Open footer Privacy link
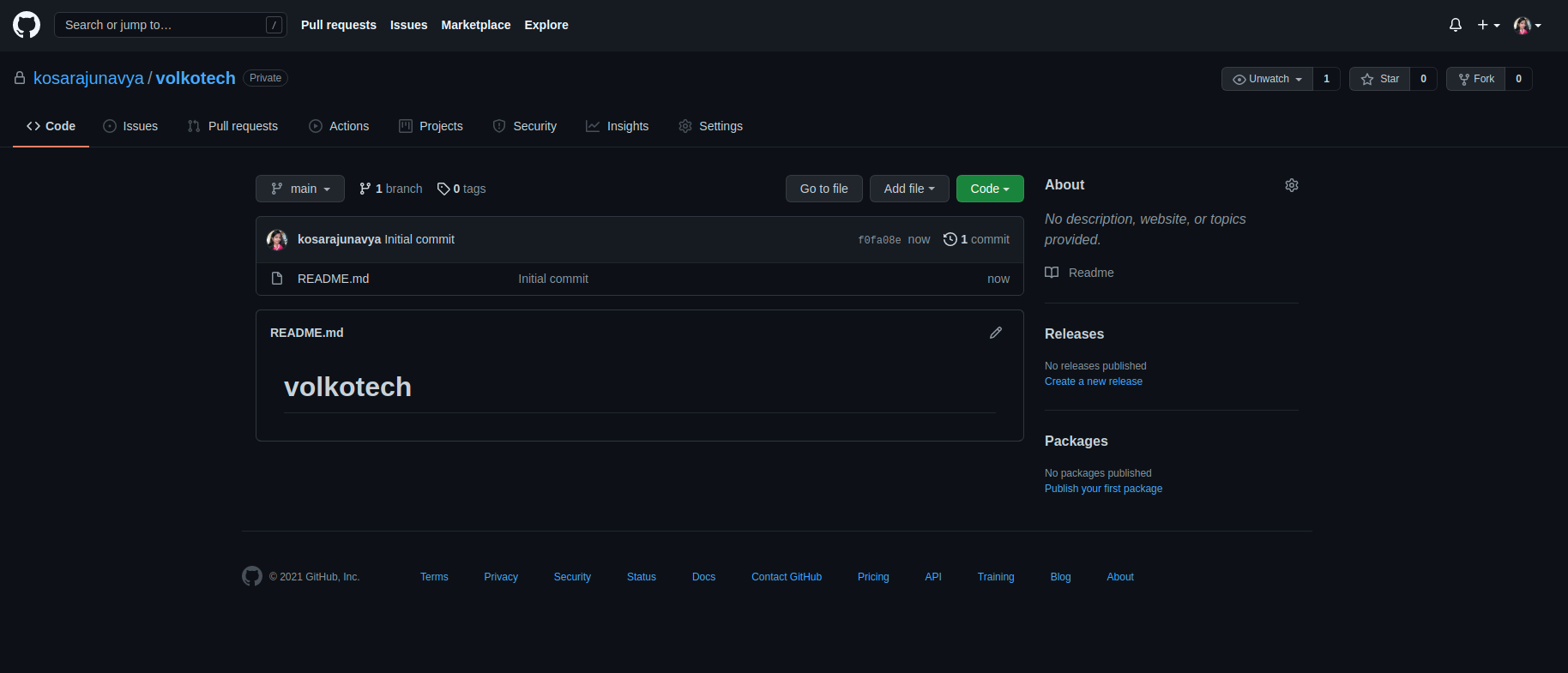This screenshot has height=673, width=1568. pos(501,577)
